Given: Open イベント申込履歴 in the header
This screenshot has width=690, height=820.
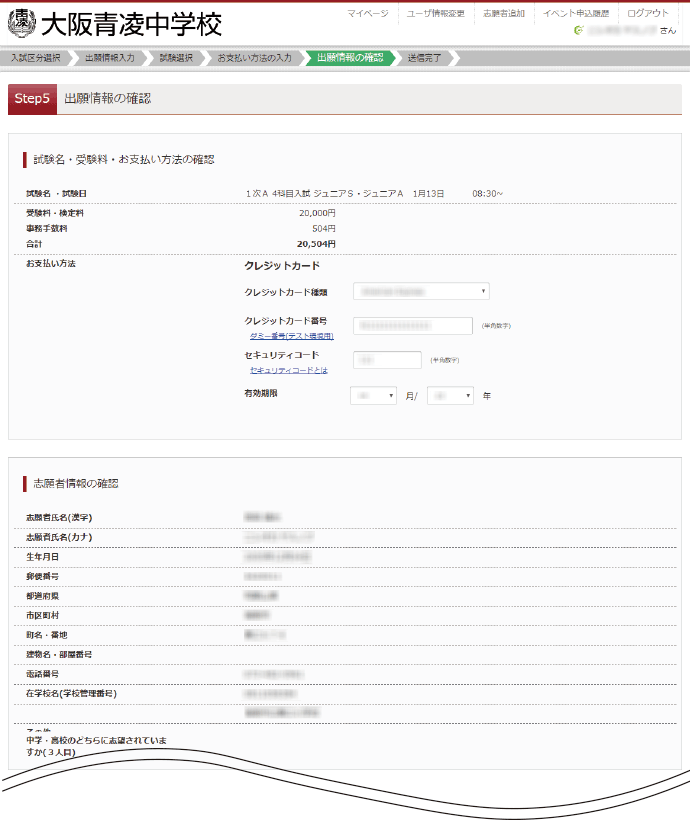Looking at the screenshot, I should point(575,13).
